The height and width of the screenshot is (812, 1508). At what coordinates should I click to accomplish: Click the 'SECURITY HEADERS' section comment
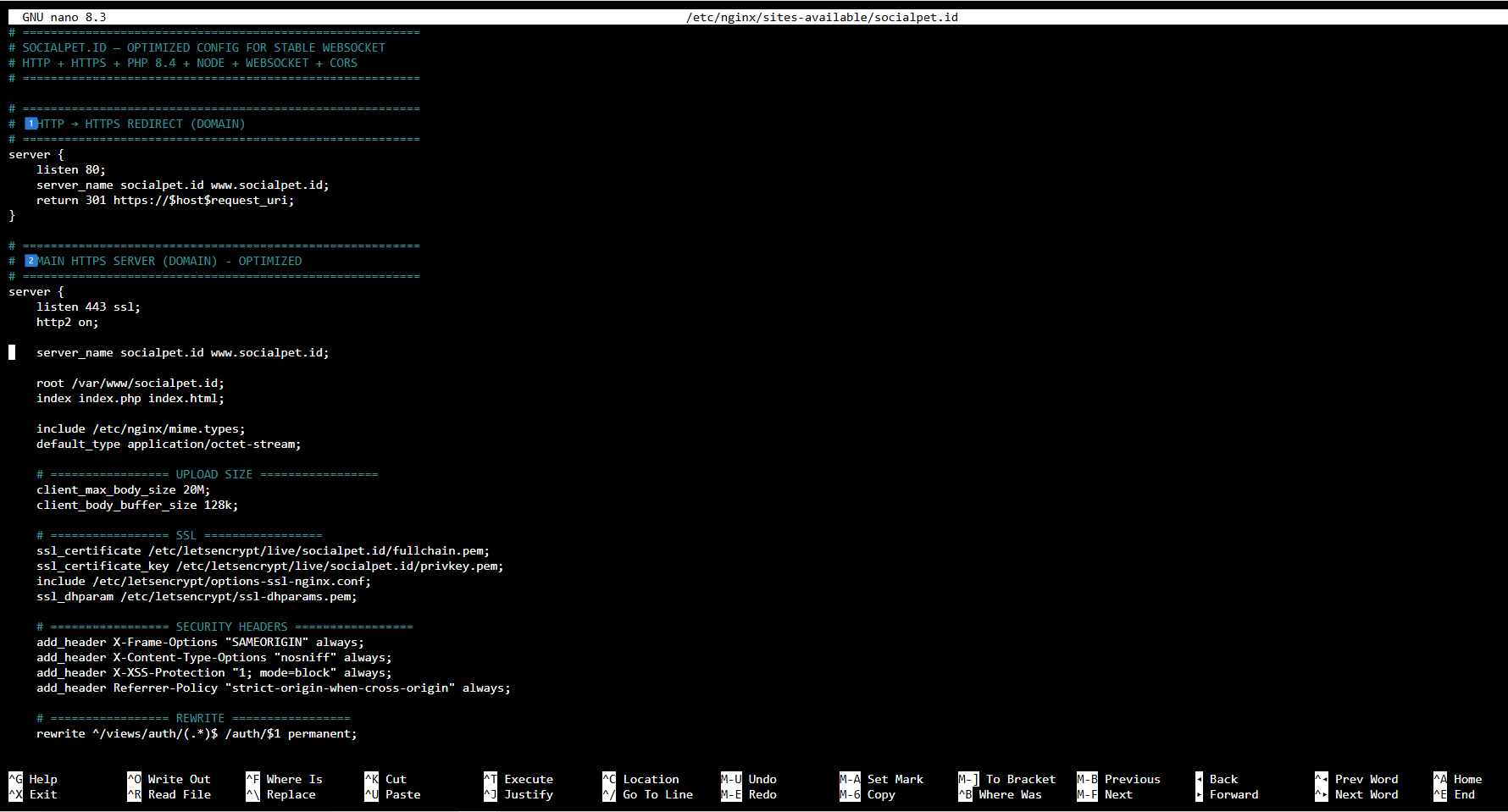point(225,627)
